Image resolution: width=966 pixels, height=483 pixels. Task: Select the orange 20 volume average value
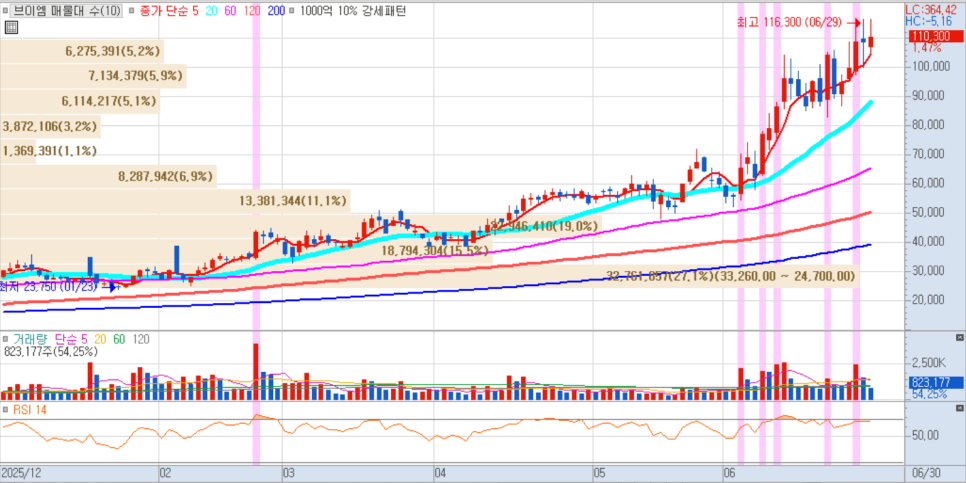[x=99, y=339]
